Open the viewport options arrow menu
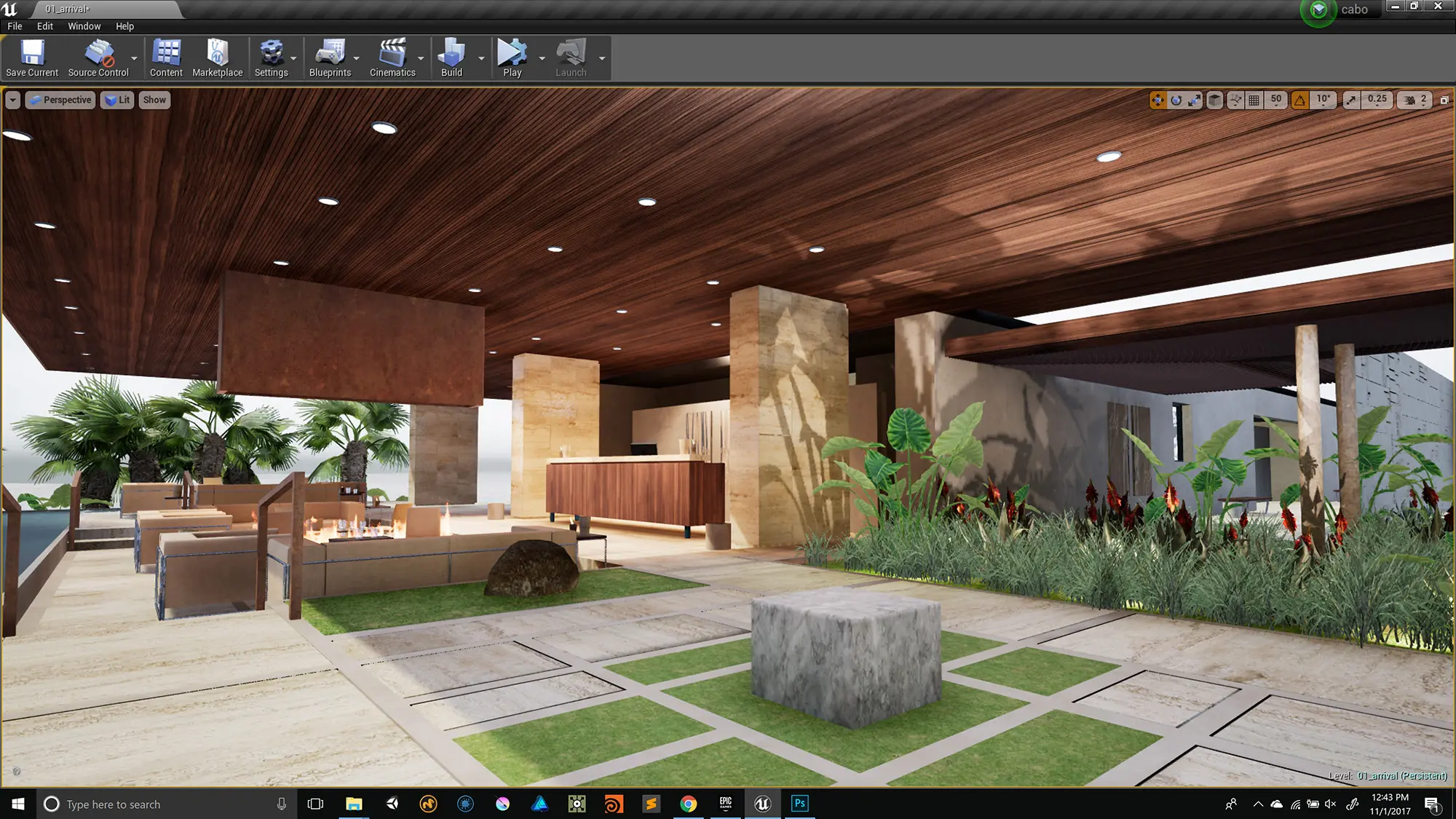This screenshot has width=1456, height=819. (13, 100)
